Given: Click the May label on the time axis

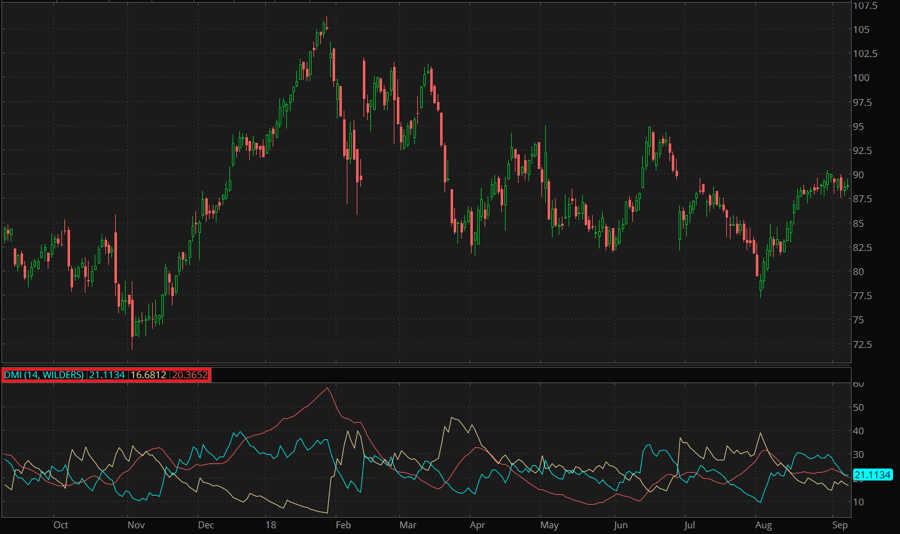Looking at the screenshot, I should pos(549,524).
